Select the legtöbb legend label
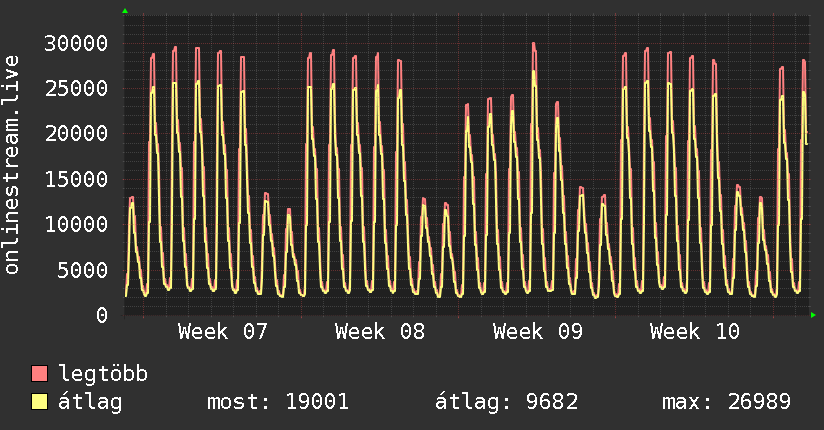 coord(104,374)
